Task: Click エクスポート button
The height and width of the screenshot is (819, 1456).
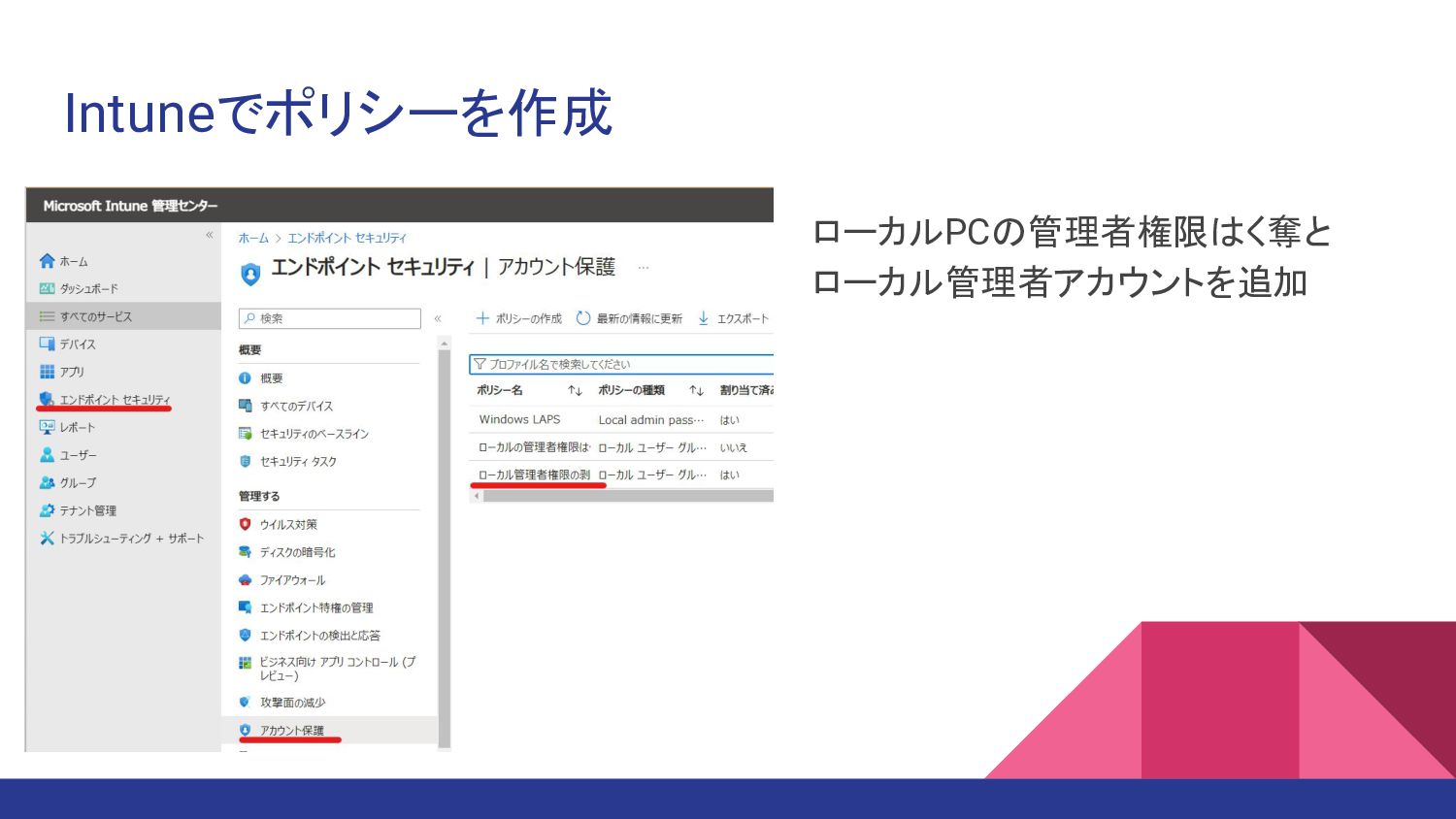Action: [x=733, y=318]
